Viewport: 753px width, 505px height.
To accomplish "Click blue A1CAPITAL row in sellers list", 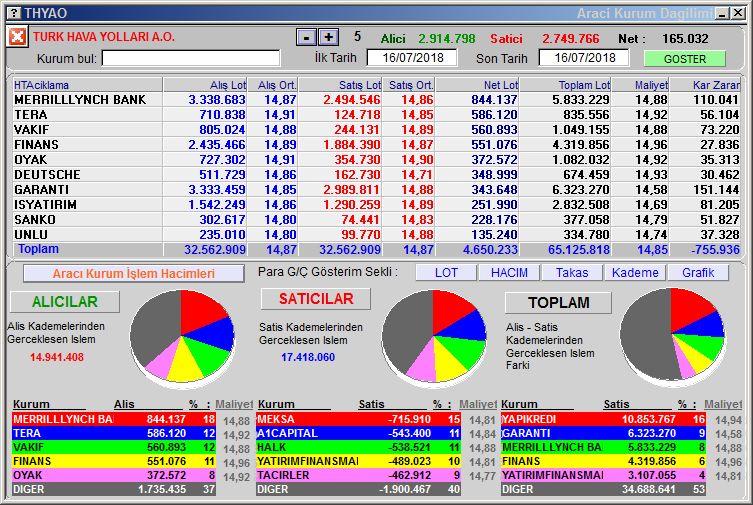I will point(358,433).
